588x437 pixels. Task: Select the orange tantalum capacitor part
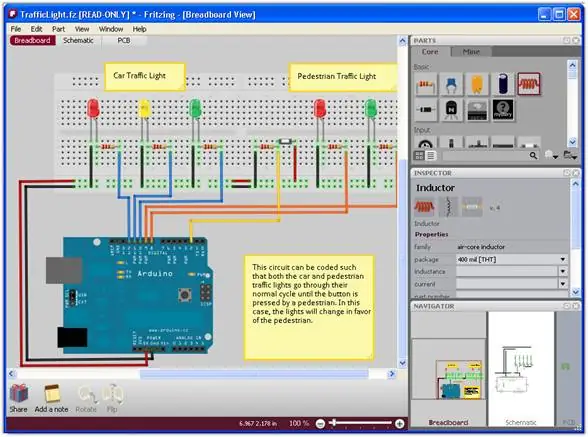pos(477,84)
